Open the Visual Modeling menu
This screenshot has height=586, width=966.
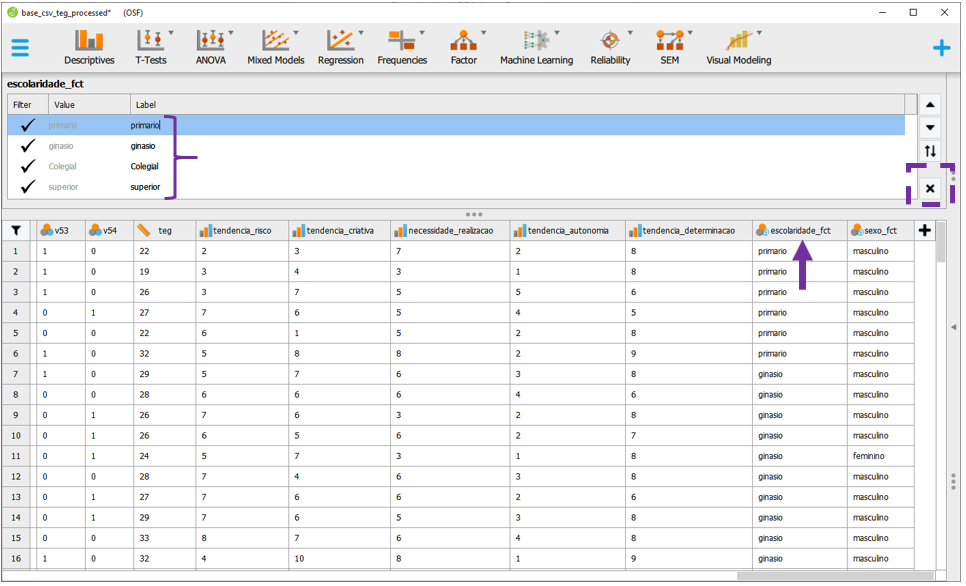[x=738, y=47]
